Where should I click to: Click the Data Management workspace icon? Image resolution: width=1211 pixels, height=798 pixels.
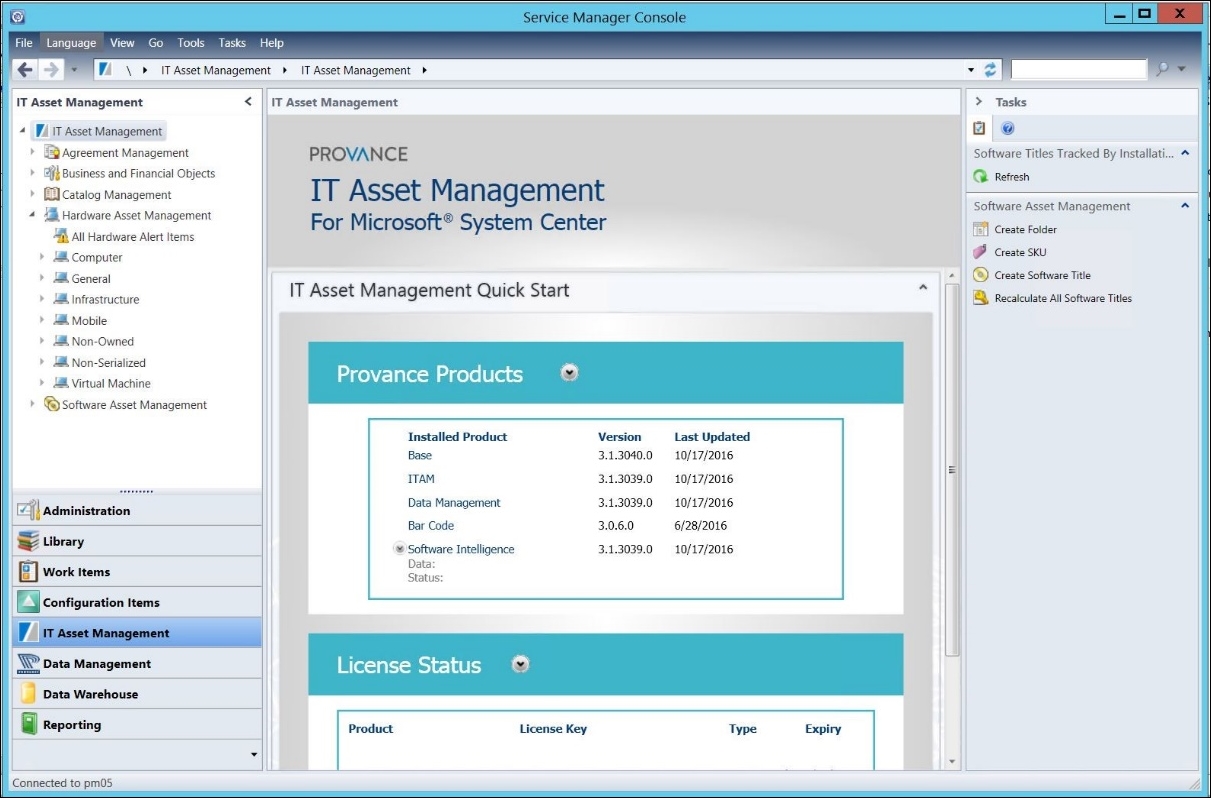point(28,663)
